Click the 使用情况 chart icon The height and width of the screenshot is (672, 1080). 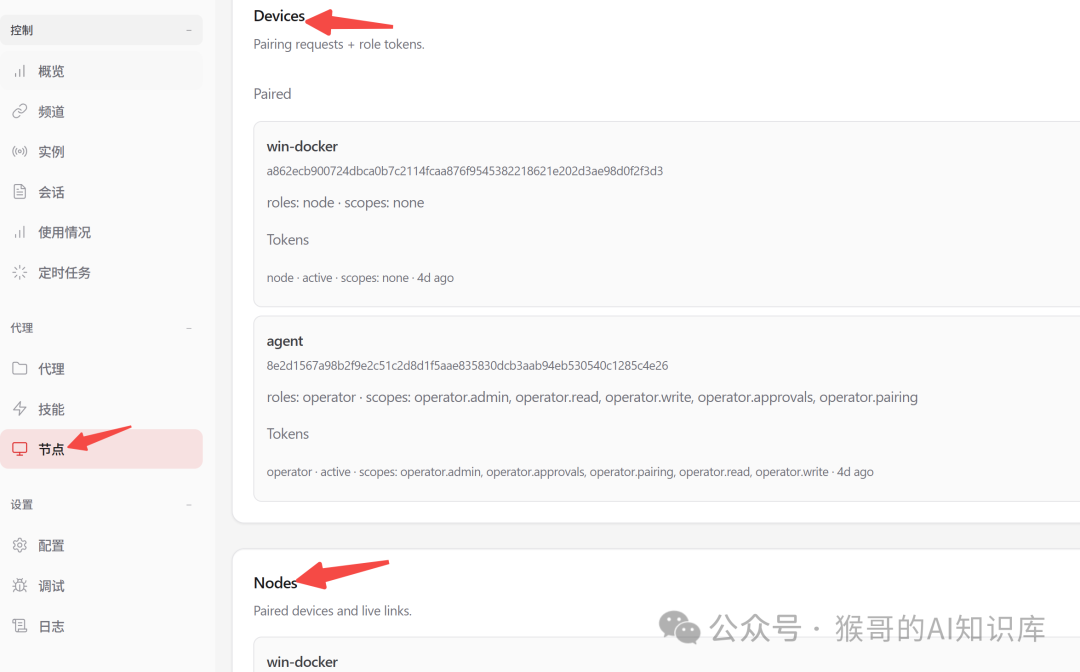click(20, 232)
